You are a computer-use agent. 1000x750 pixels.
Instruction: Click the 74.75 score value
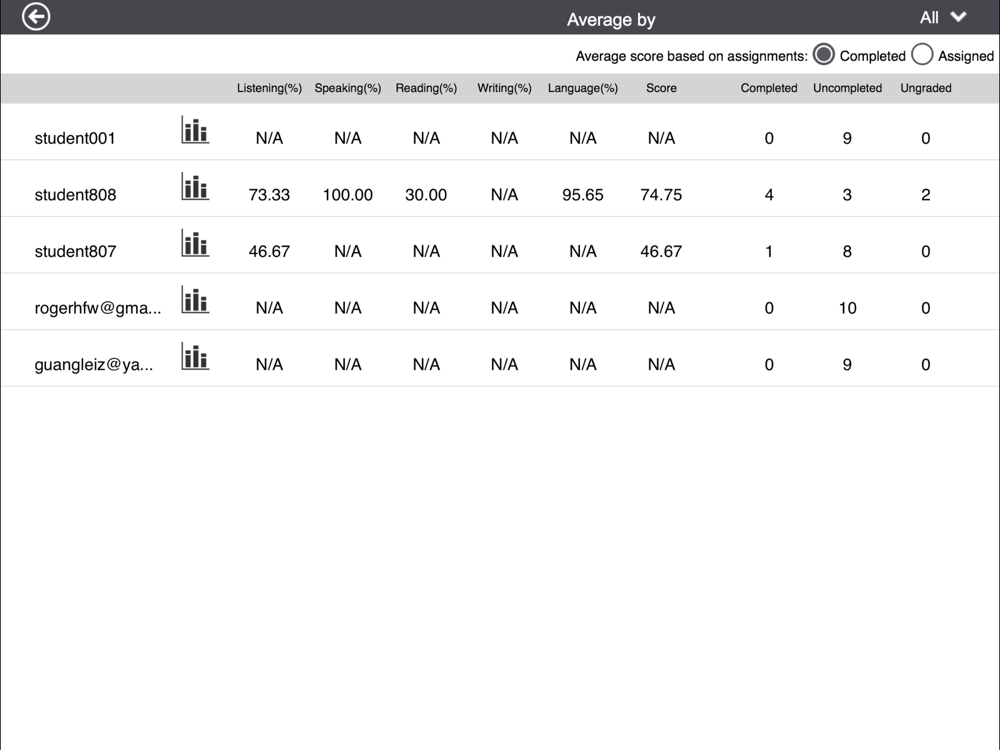click(x=661, y=195)
